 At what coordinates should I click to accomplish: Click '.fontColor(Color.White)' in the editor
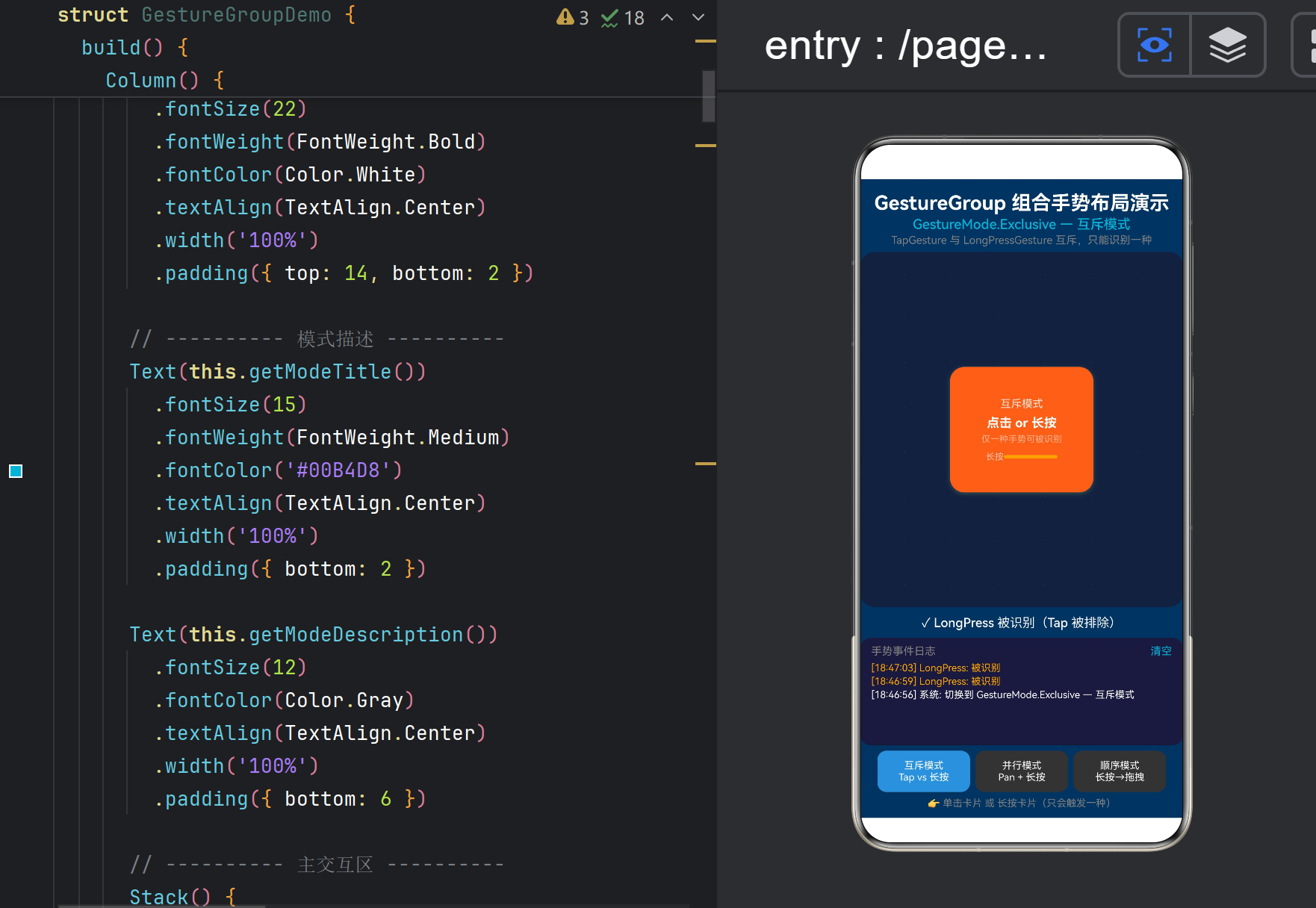[x=290, y=175]
